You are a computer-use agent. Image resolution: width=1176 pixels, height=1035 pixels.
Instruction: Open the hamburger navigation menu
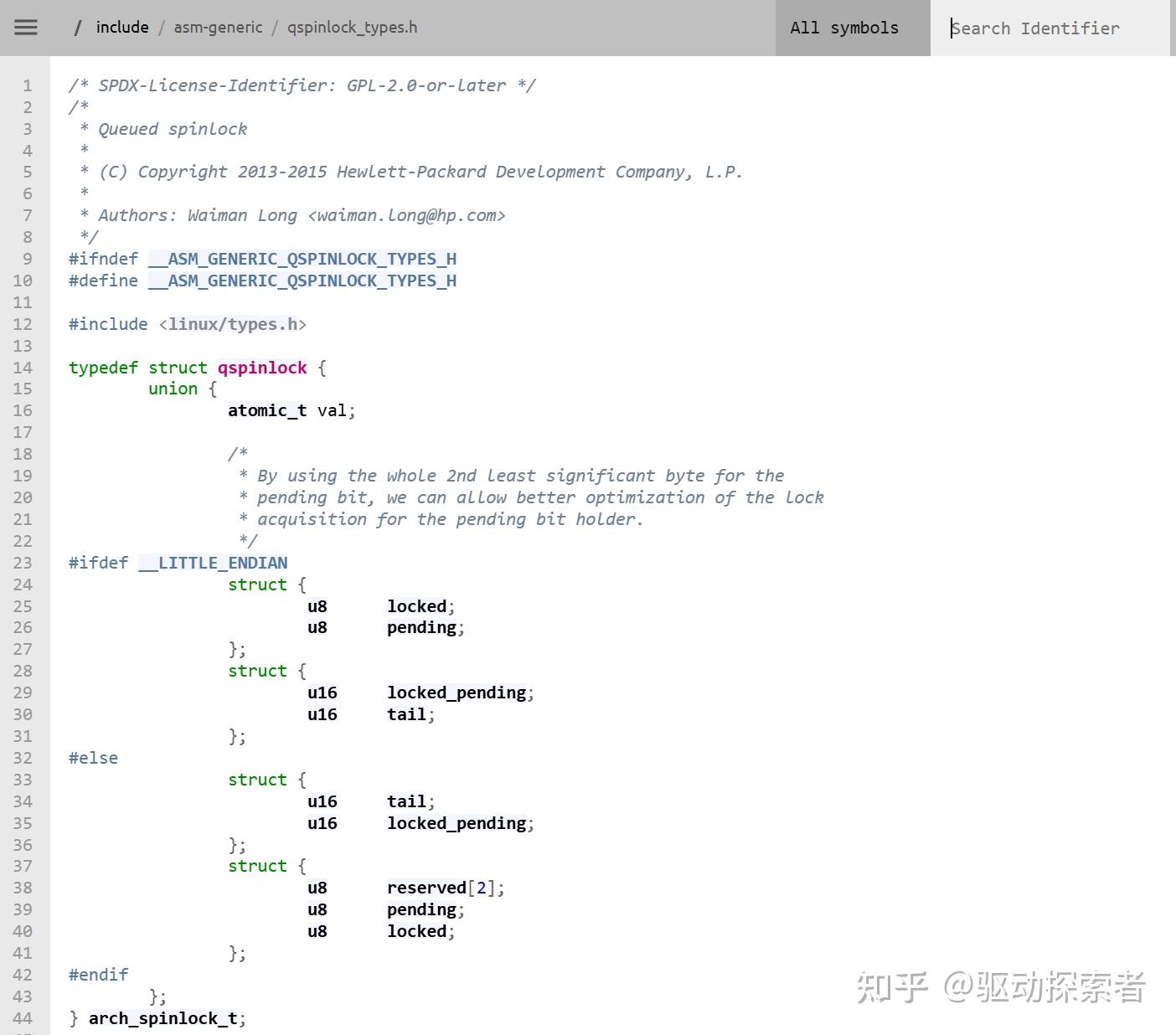tap(25, 27)
